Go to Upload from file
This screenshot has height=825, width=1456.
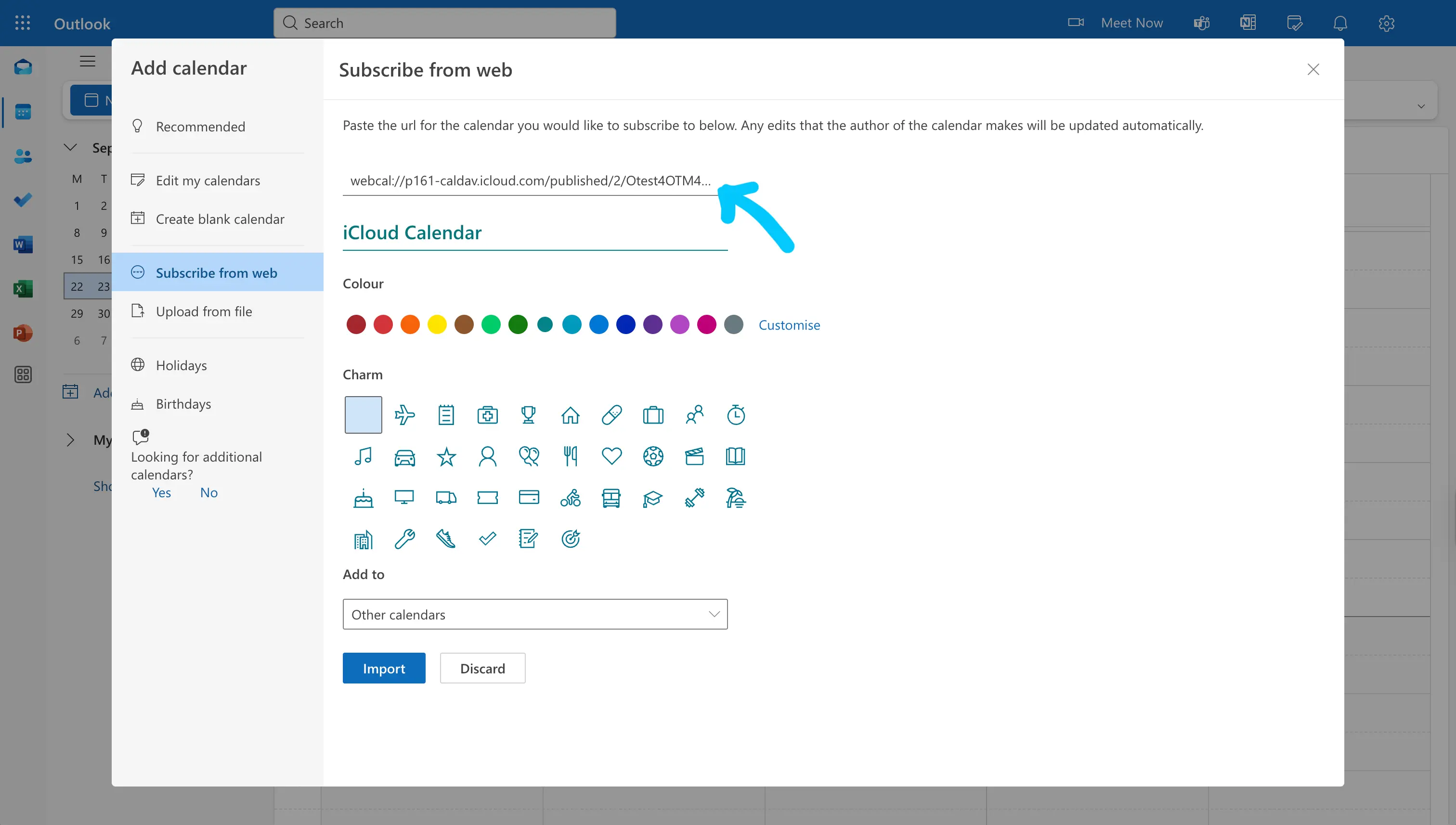pyautogui.click(x=204, y=311)
